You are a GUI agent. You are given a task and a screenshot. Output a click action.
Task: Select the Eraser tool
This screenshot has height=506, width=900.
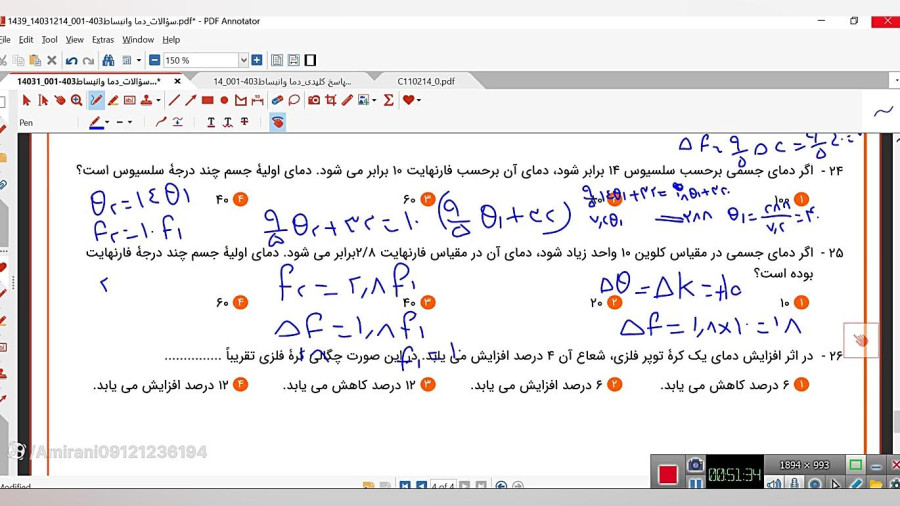(277, 100)
